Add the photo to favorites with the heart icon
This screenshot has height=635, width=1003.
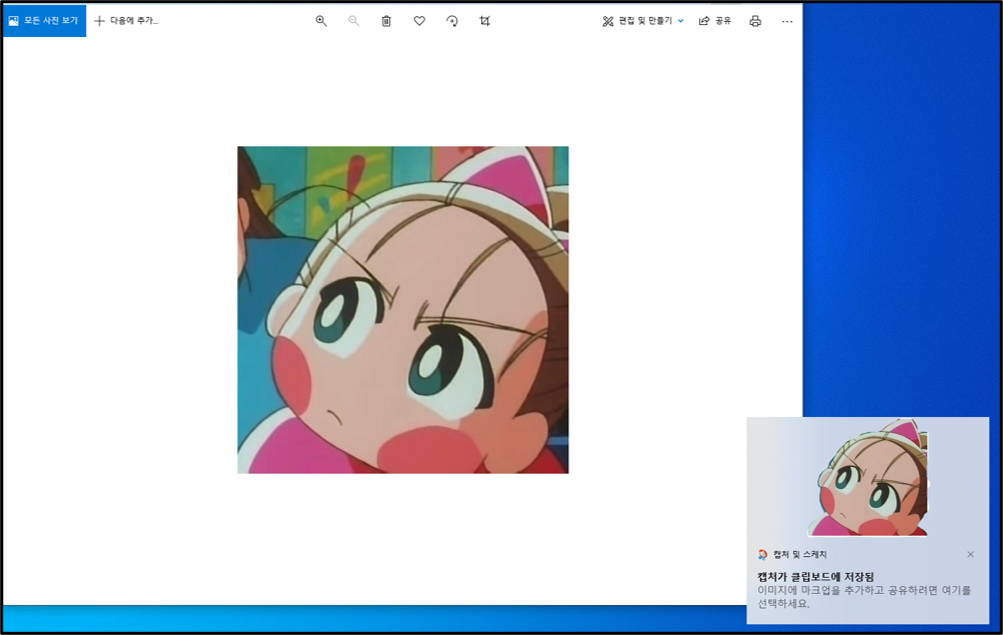[x=419, y=21]
